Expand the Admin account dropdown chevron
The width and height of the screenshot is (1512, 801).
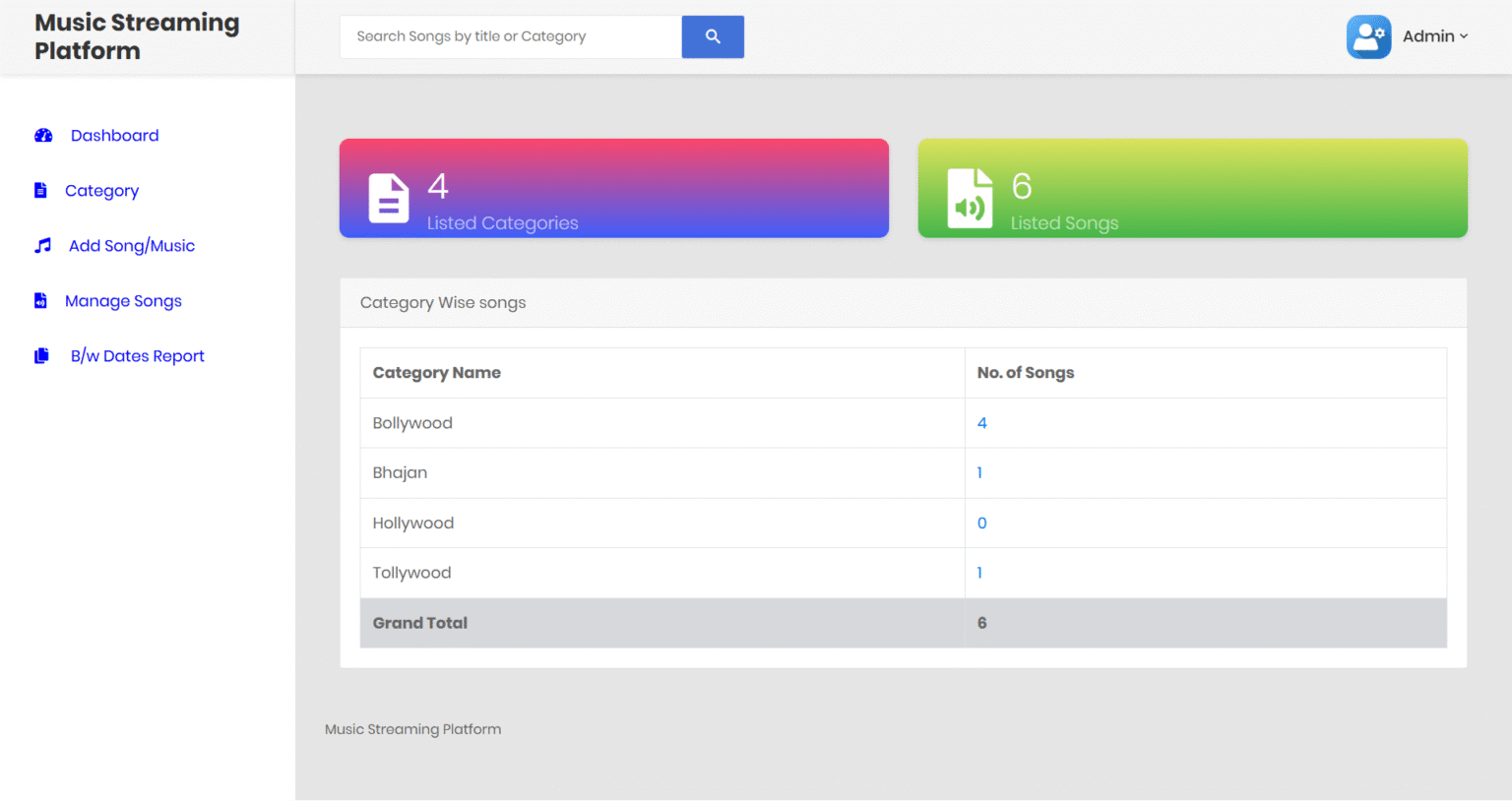(x=1463, y=36)
